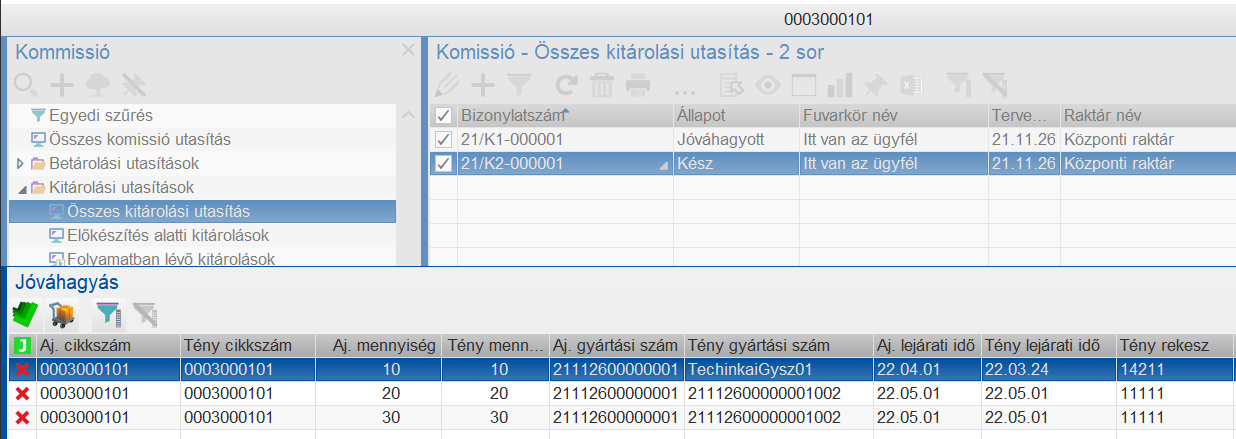Select Összes kitárolási utasítás tree item
The height and width of the screenshot is (439, 1236).
[202, 211]
